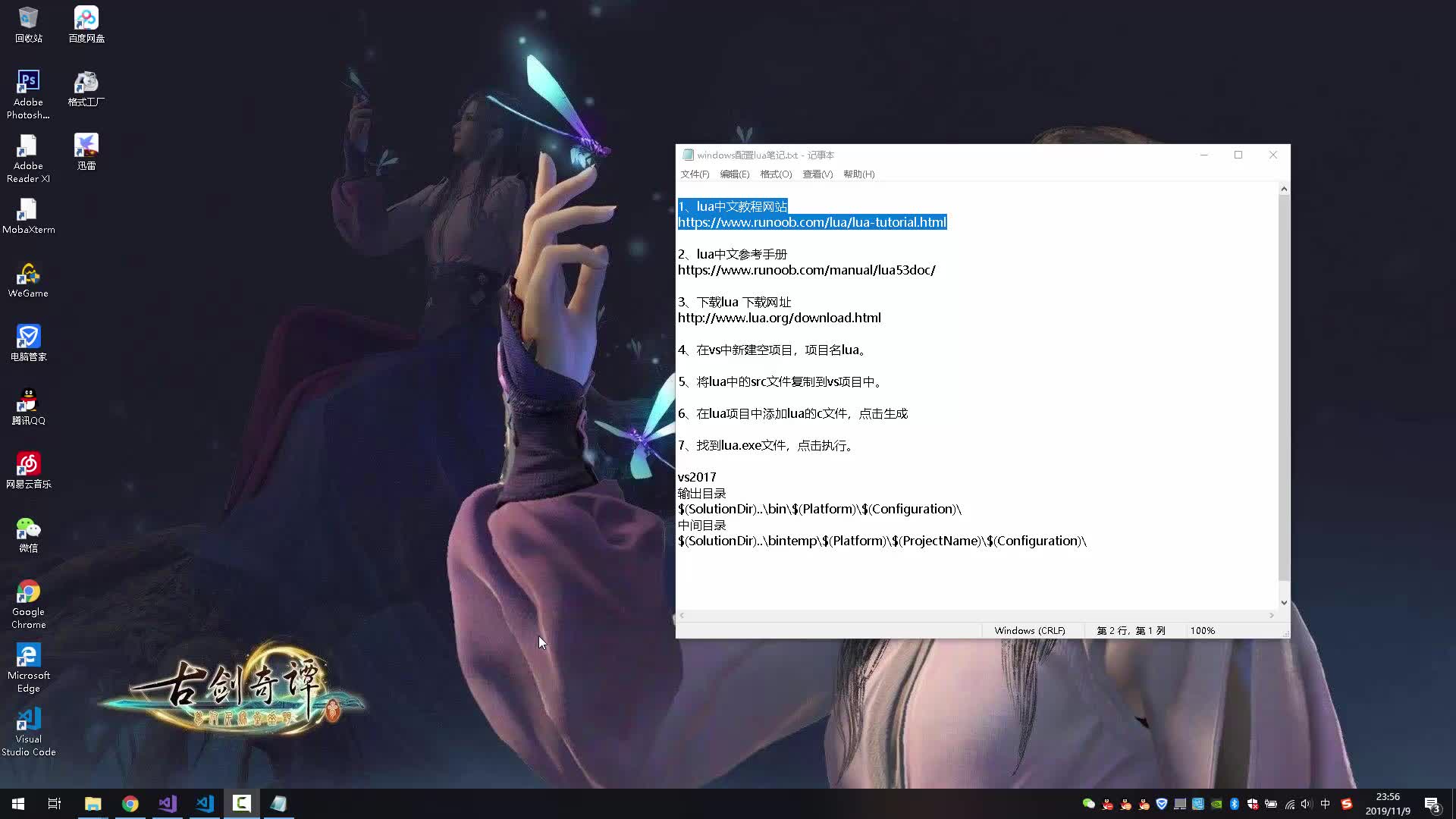Click the Visual Studio icon in taskbar
This screenshot has height=819, width=1456.
point(168,804)
